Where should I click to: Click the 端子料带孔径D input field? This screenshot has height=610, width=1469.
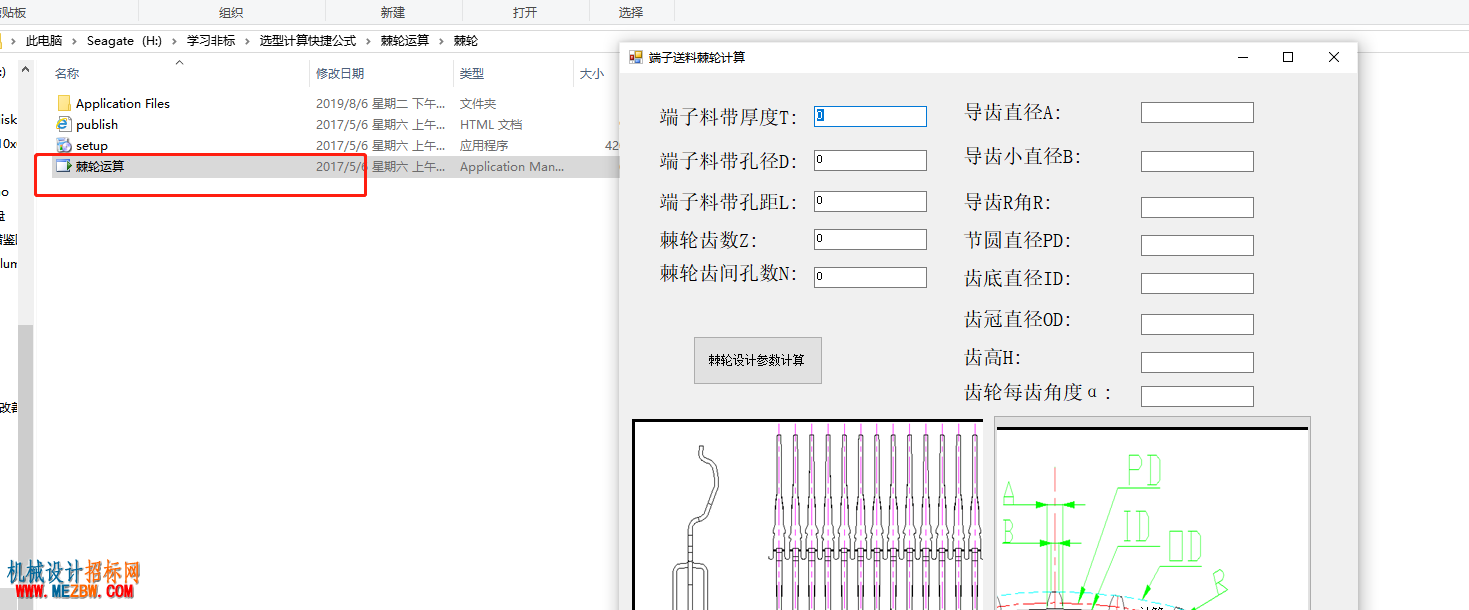[x=870, y=160]
